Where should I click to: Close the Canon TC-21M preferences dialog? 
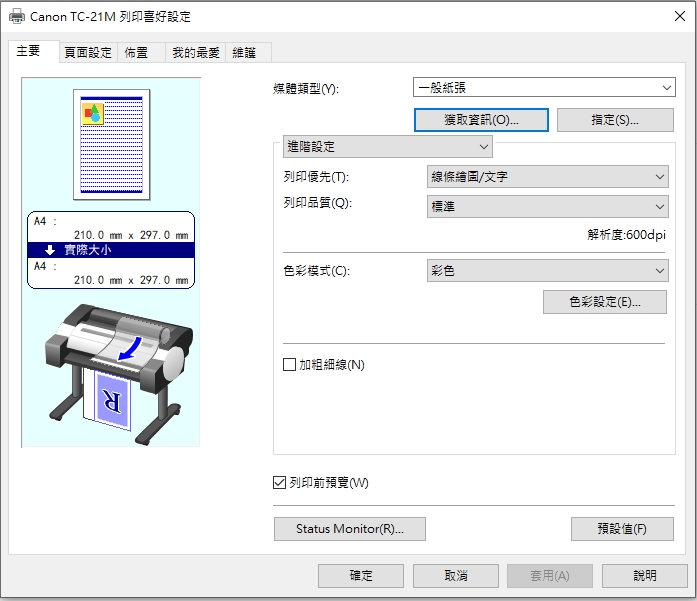680,16
